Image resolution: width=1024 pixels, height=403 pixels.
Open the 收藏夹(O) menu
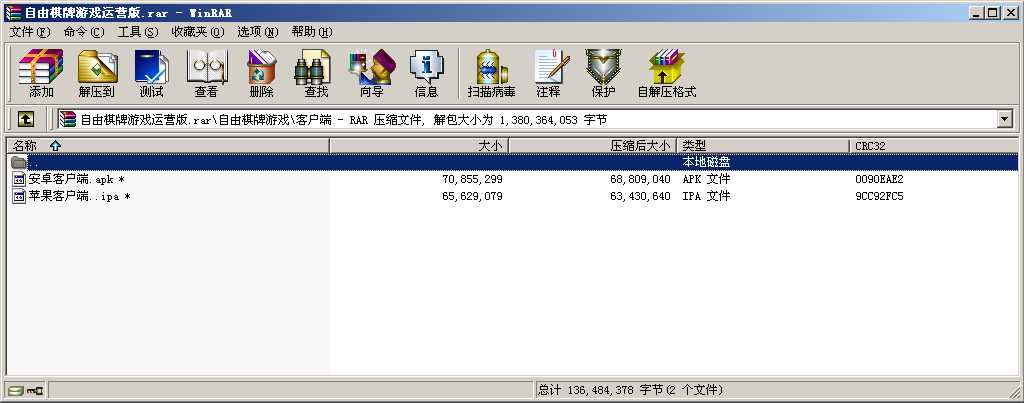198,32
